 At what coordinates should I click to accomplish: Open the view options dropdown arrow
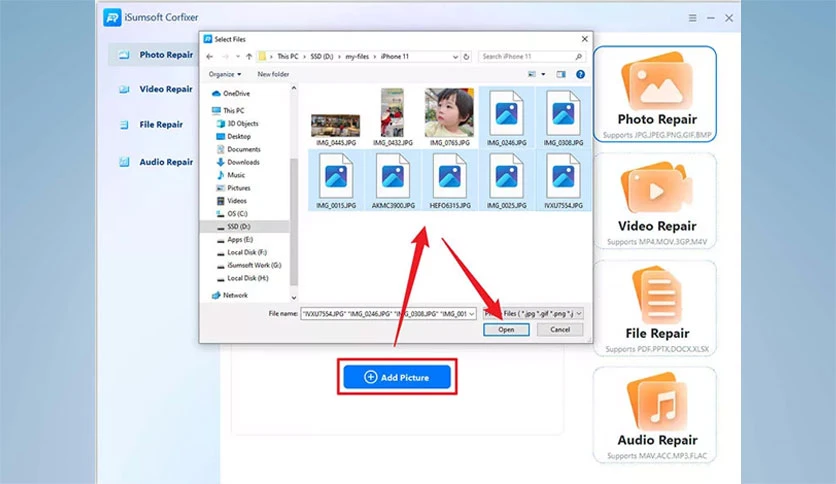[543, 74]
